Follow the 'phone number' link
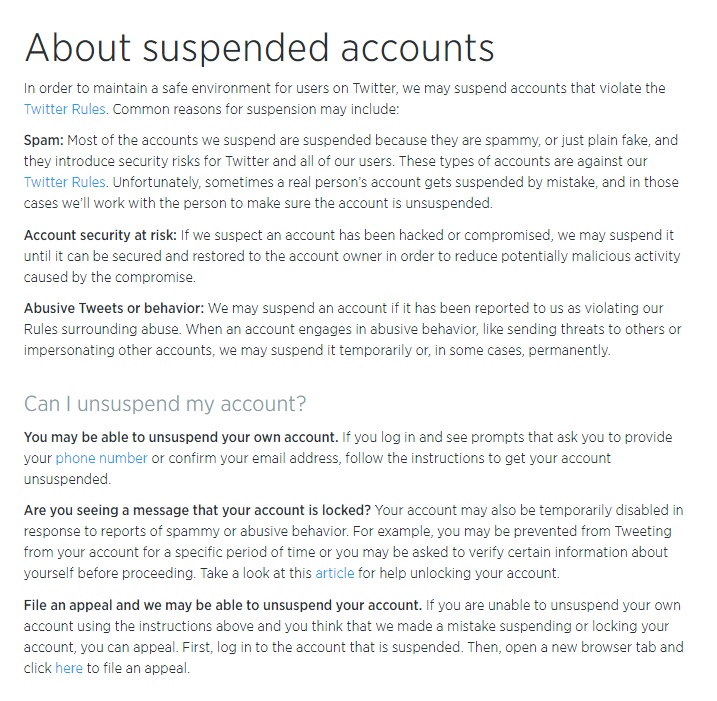717x701 pixels. 101,458
